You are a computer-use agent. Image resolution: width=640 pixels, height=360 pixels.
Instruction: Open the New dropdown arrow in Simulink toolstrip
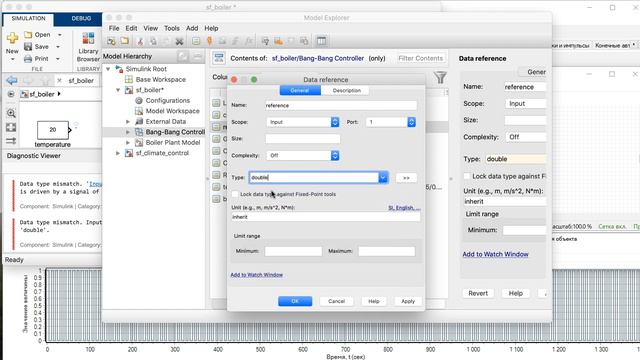pos(12,60)
